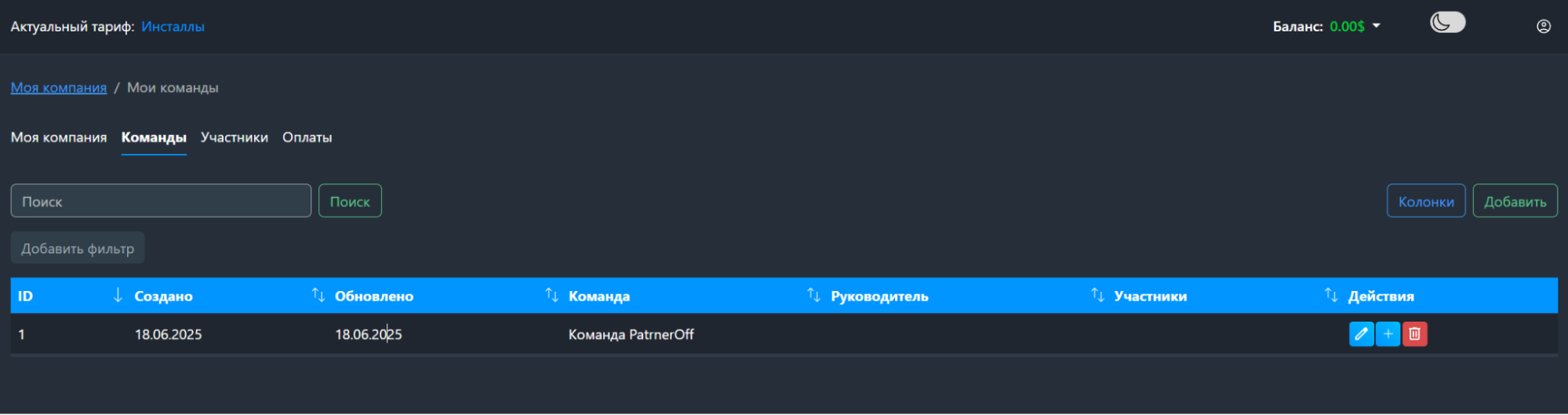Click the green Добавить button
Viewport: 1568px width, 415px height.
[x=1515, y=201]
